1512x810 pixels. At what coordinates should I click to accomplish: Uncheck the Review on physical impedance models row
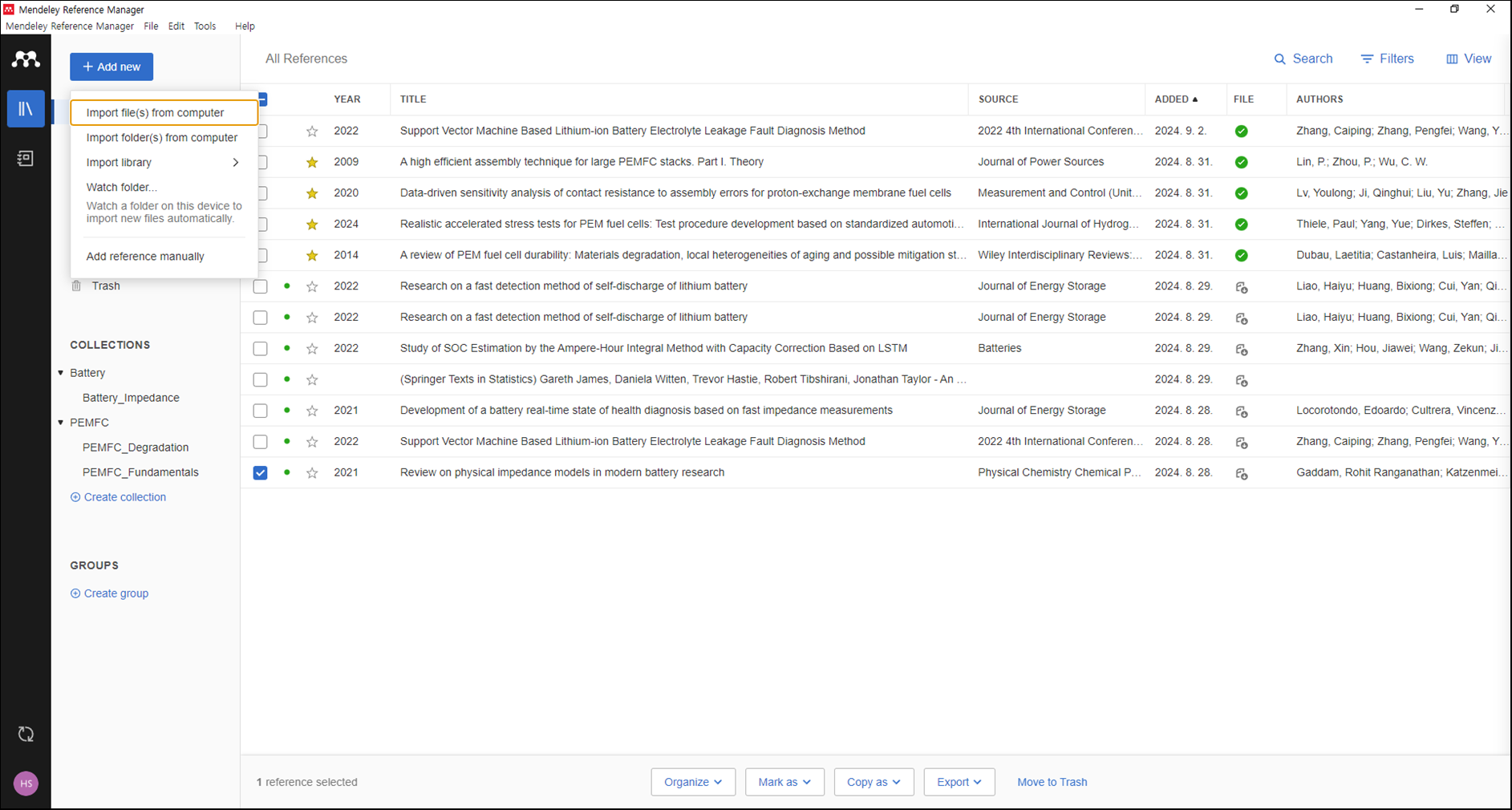(x=260, y=473)
